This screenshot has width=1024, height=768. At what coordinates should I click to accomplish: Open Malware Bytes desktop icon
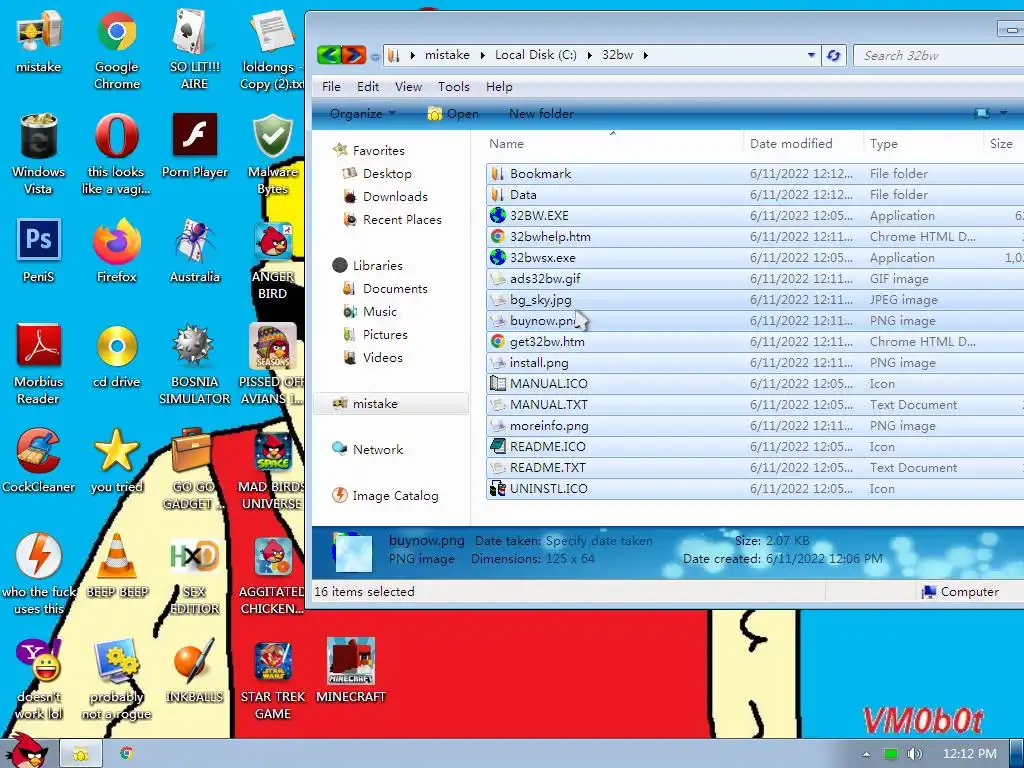[x=273, y=153]
